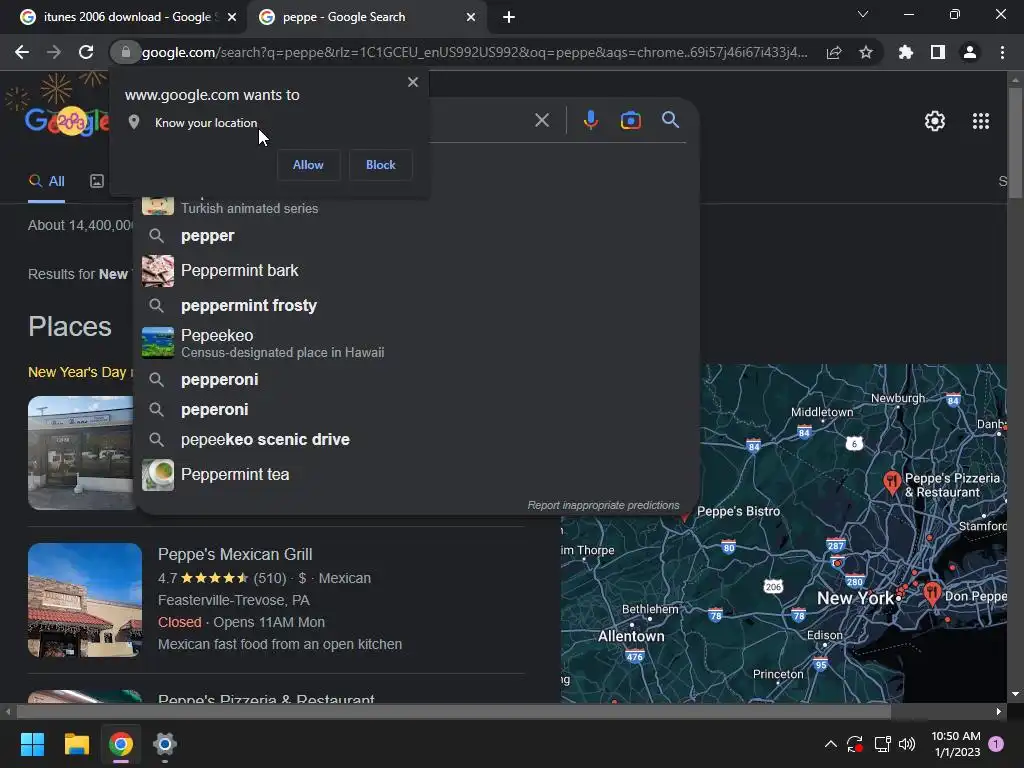Open a new browser tab
The image size is (1024, 768).
(509, 17)
